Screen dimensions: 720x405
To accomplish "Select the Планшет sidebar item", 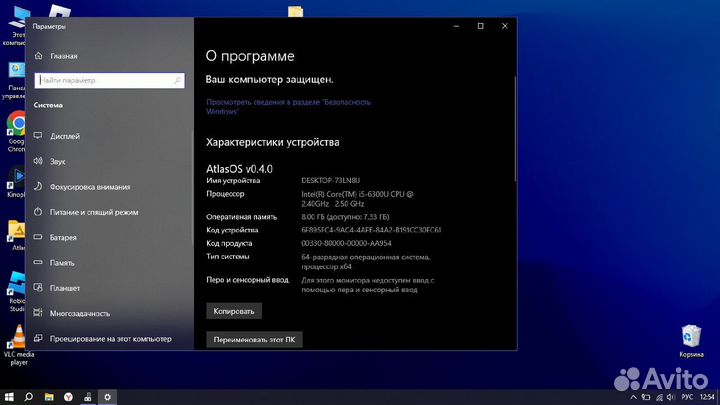I will pyautogui.click(x=65, y=288).
